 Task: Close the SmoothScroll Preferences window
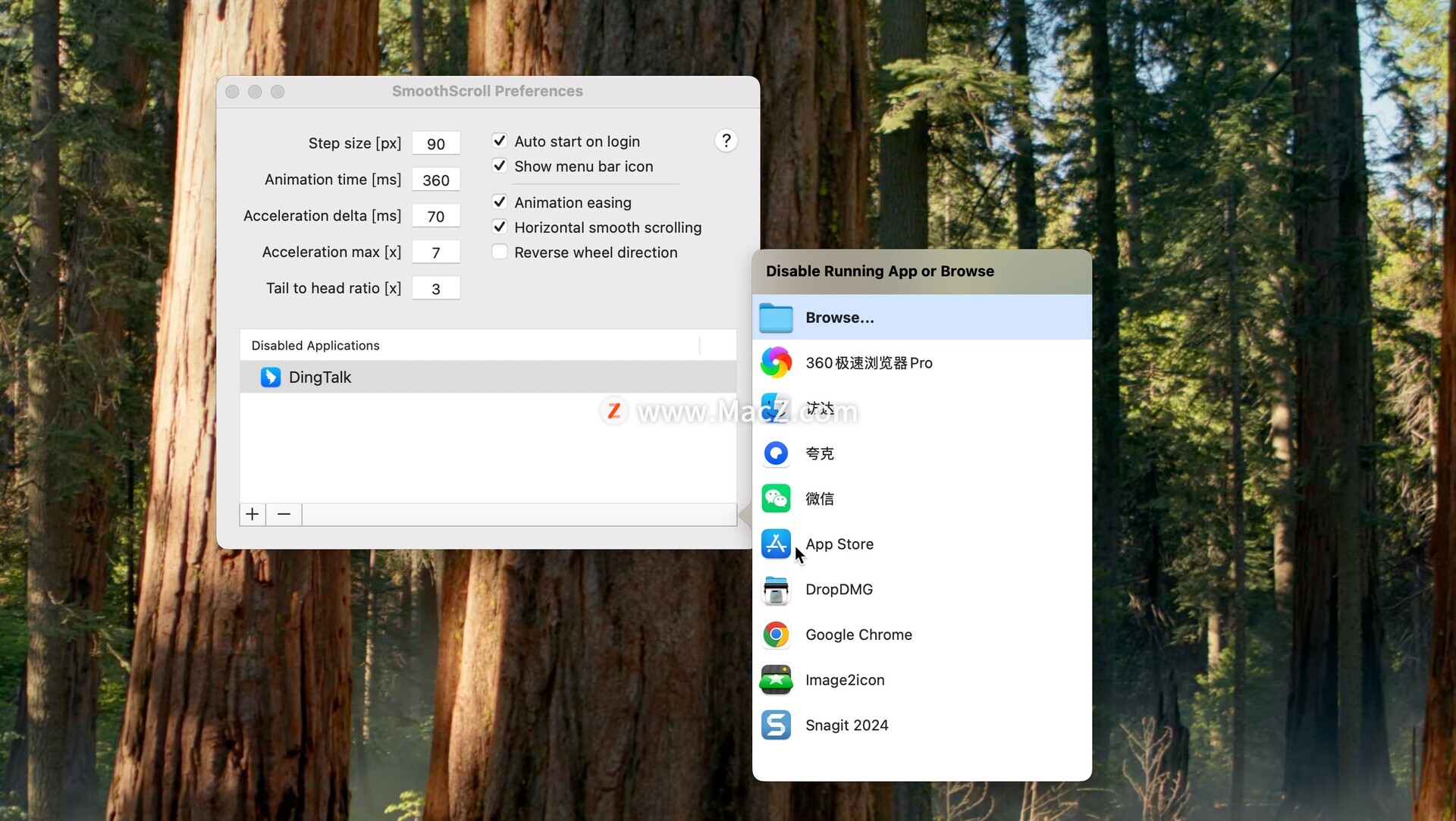pos(233,92)
